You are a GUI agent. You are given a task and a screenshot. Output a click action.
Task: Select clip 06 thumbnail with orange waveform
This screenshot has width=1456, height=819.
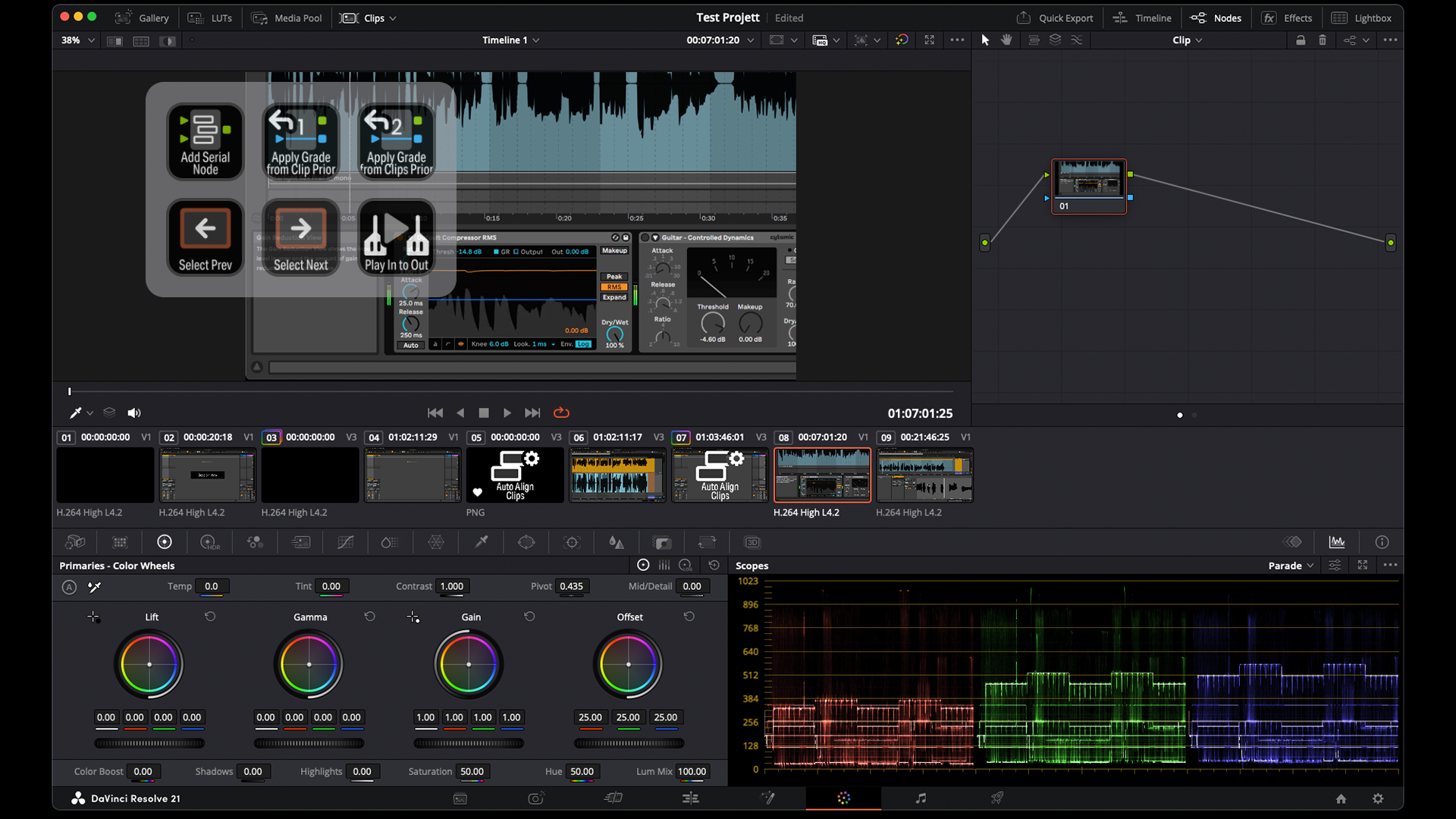coord(617,475)
